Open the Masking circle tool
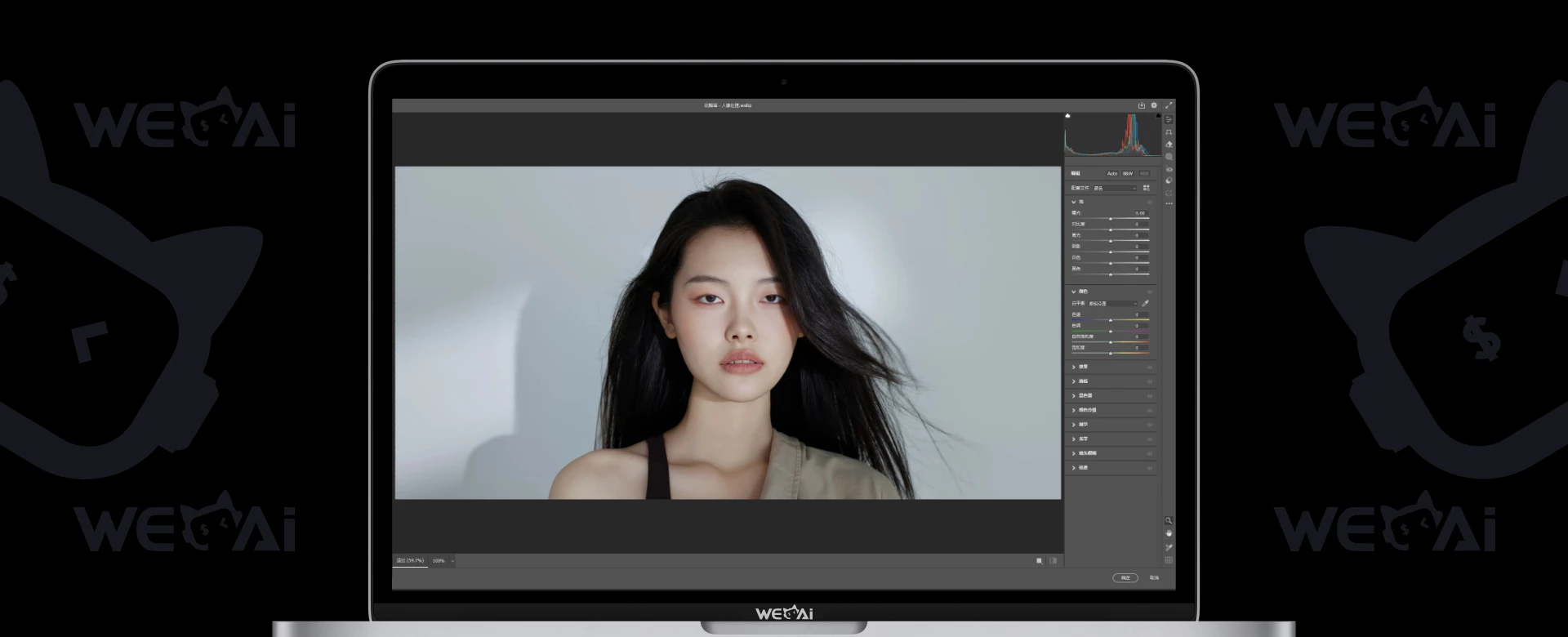This screenshot has height=637, width=1568. click(x=1169, y=157)
